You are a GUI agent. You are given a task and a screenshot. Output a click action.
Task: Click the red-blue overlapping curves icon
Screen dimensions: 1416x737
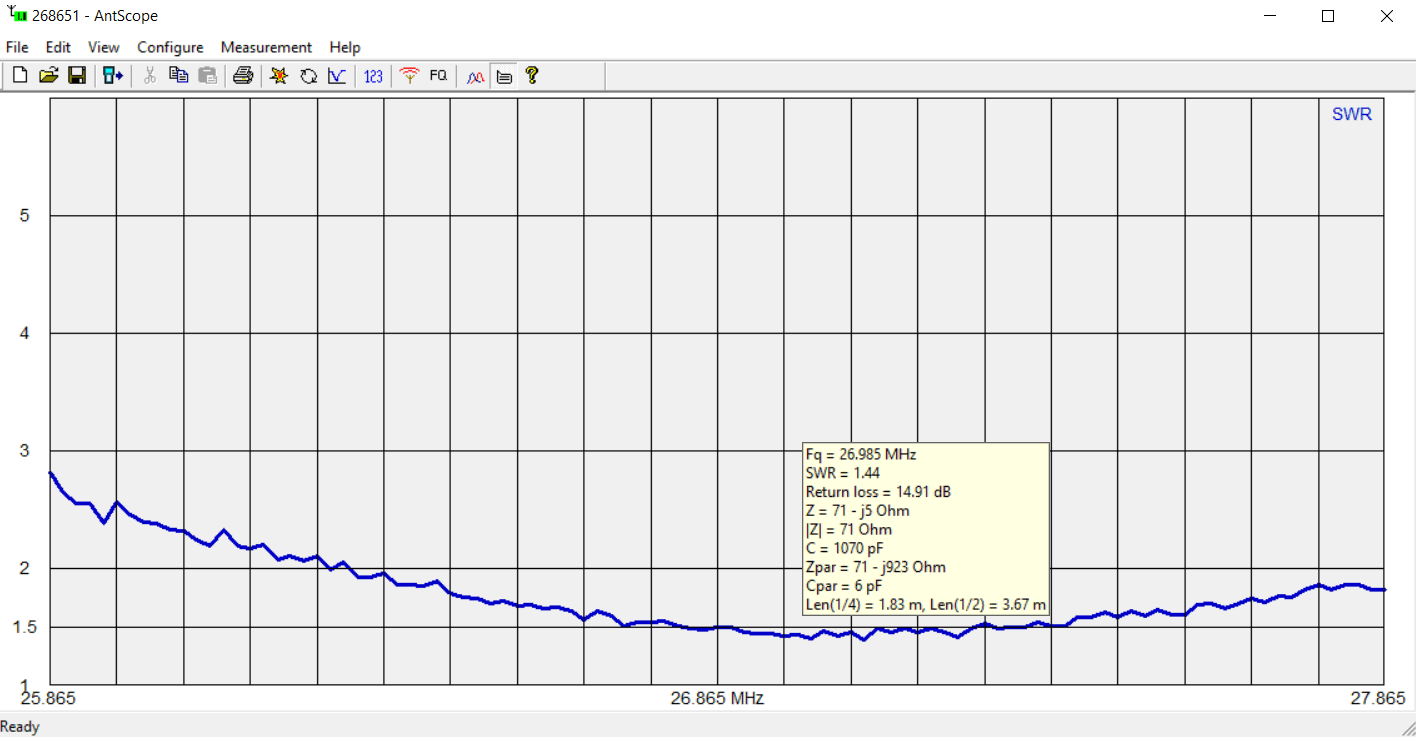476,76
